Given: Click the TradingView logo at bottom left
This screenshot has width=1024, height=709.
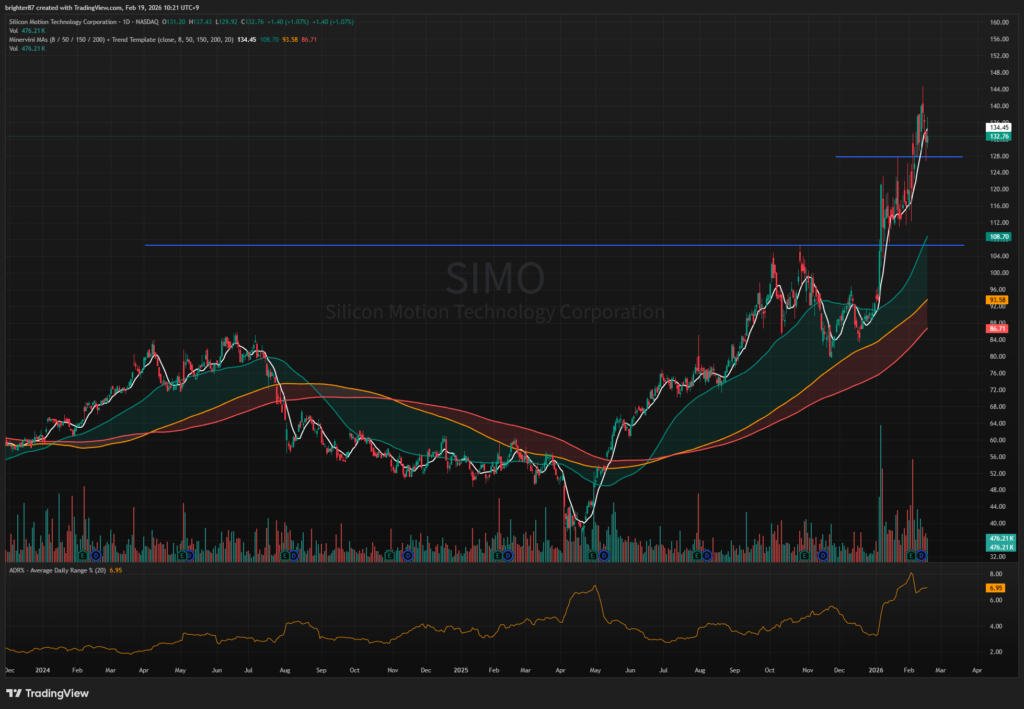Looking at the screenshot, I should (47, 693).
